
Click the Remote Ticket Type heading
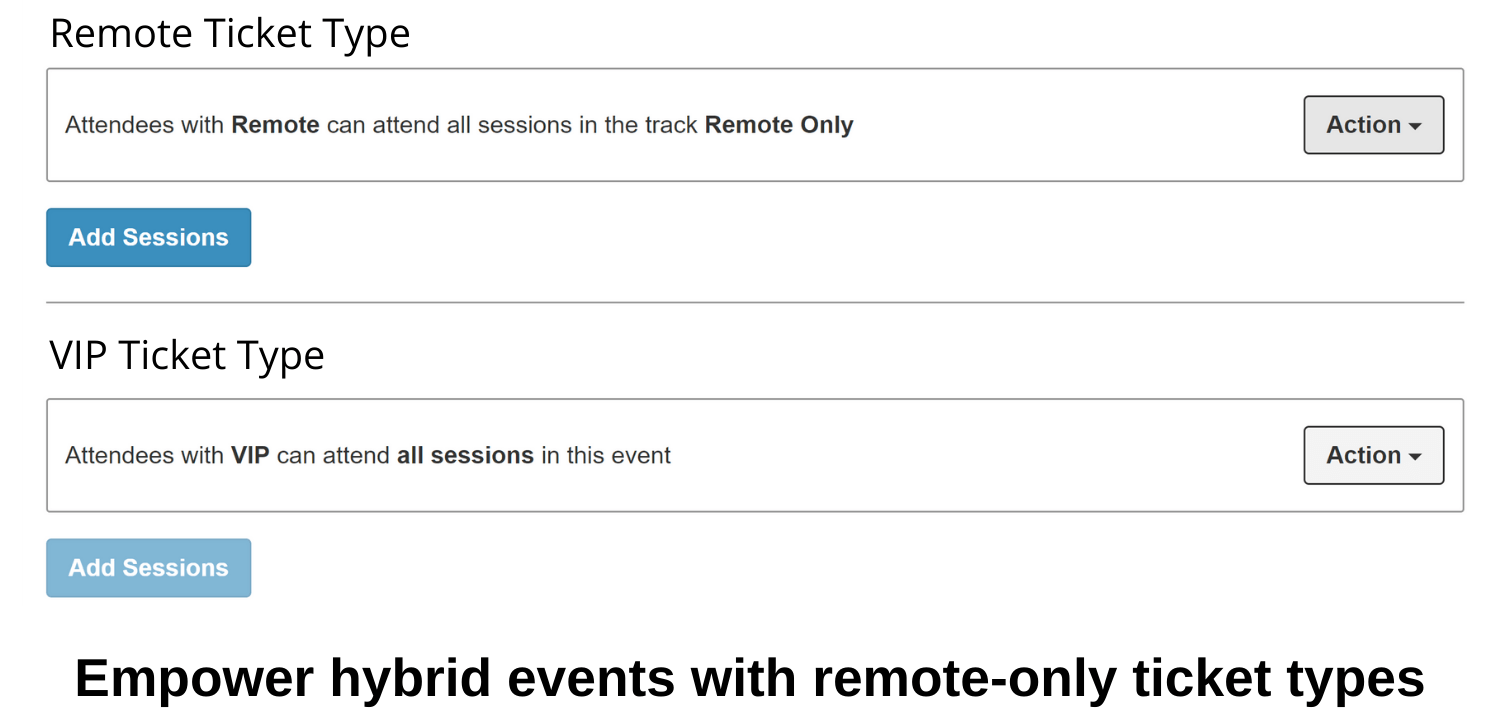click(x=230, y=34)
